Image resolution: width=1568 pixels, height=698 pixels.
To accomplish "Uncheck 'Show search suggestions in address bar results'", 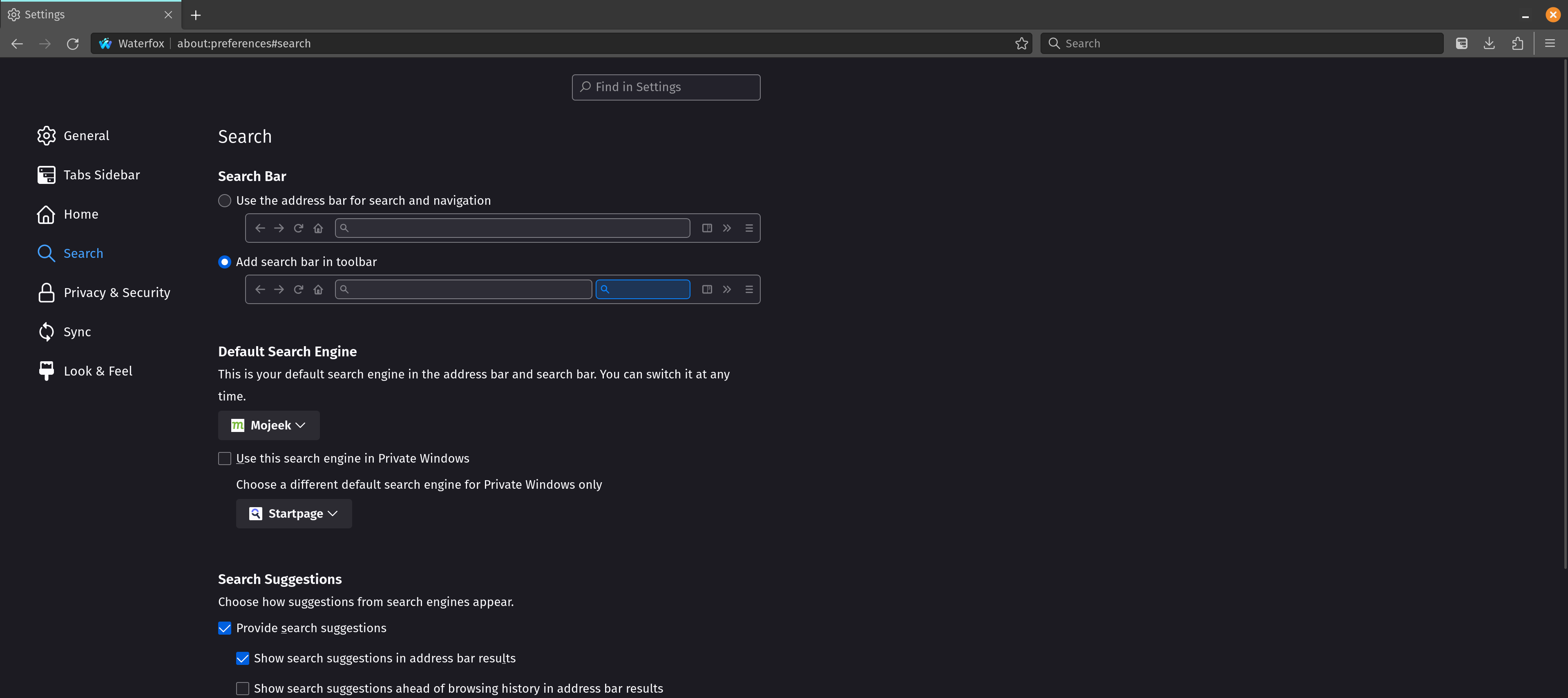I will coord(242,658).
